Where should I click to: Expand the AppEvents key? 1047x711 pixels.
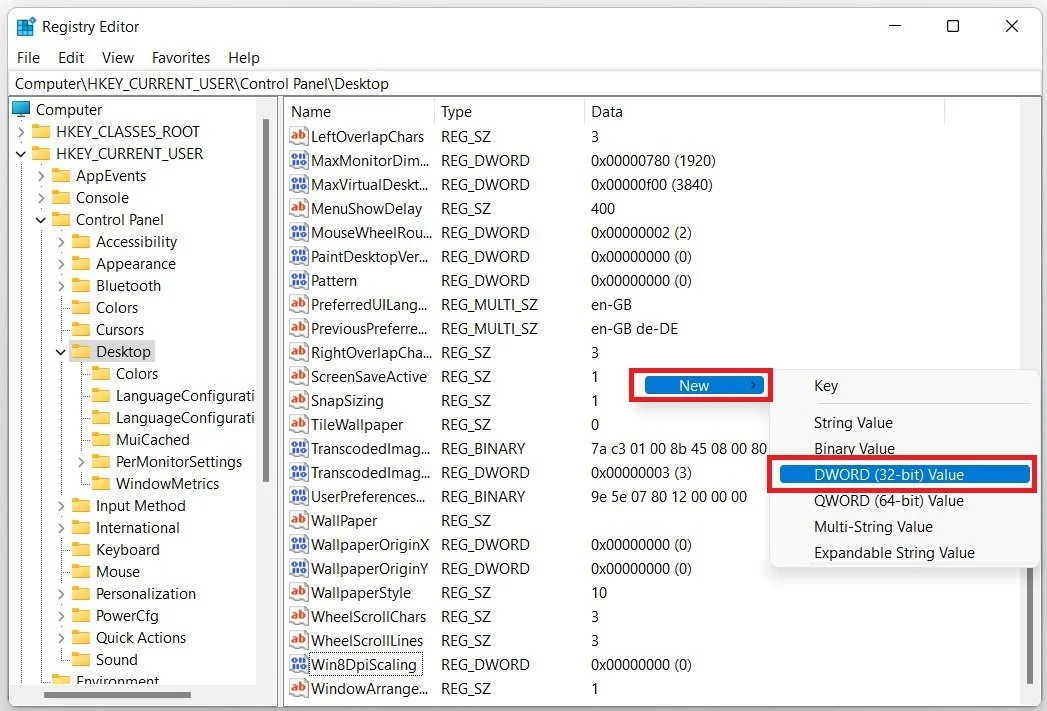point(41,176)
